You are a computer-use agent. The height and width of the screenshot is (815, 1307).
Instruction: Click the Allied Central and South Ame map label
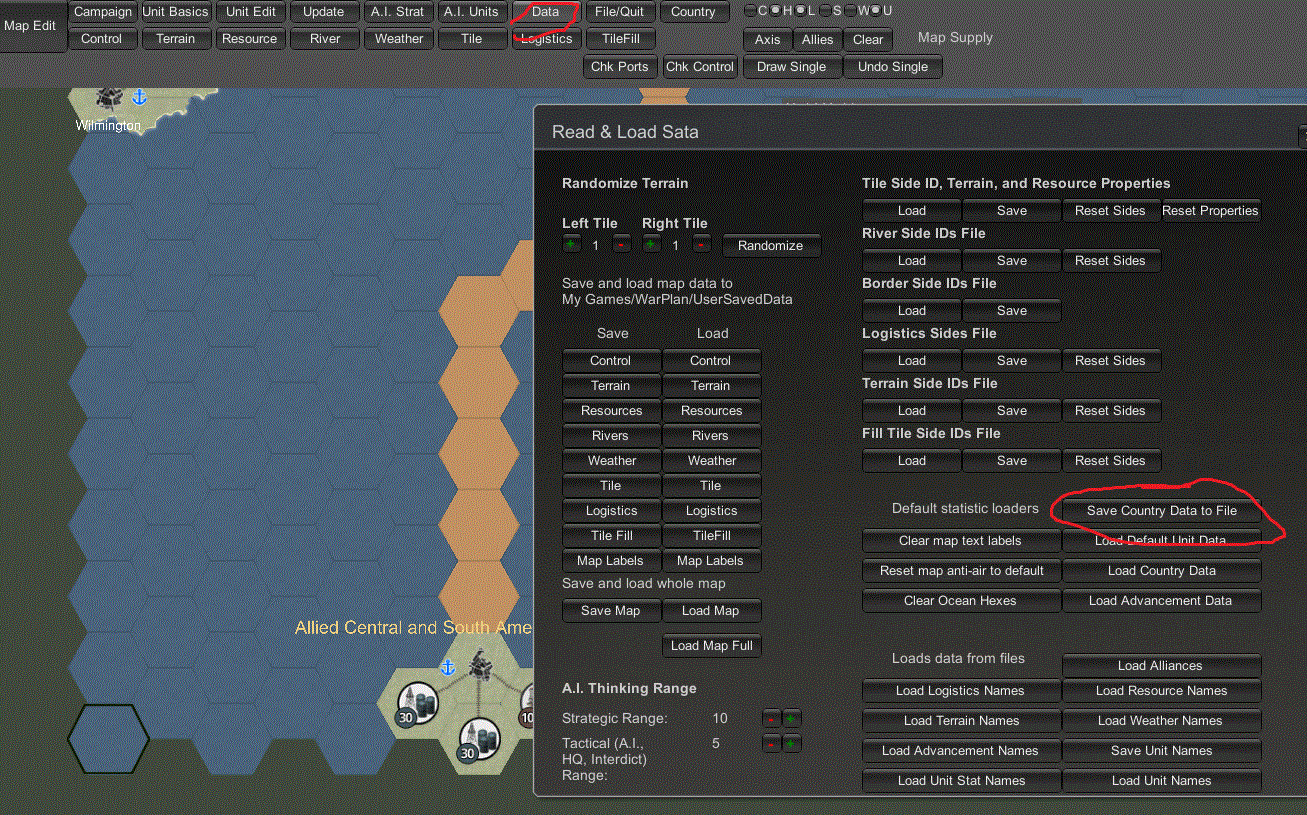coord(414,628)
